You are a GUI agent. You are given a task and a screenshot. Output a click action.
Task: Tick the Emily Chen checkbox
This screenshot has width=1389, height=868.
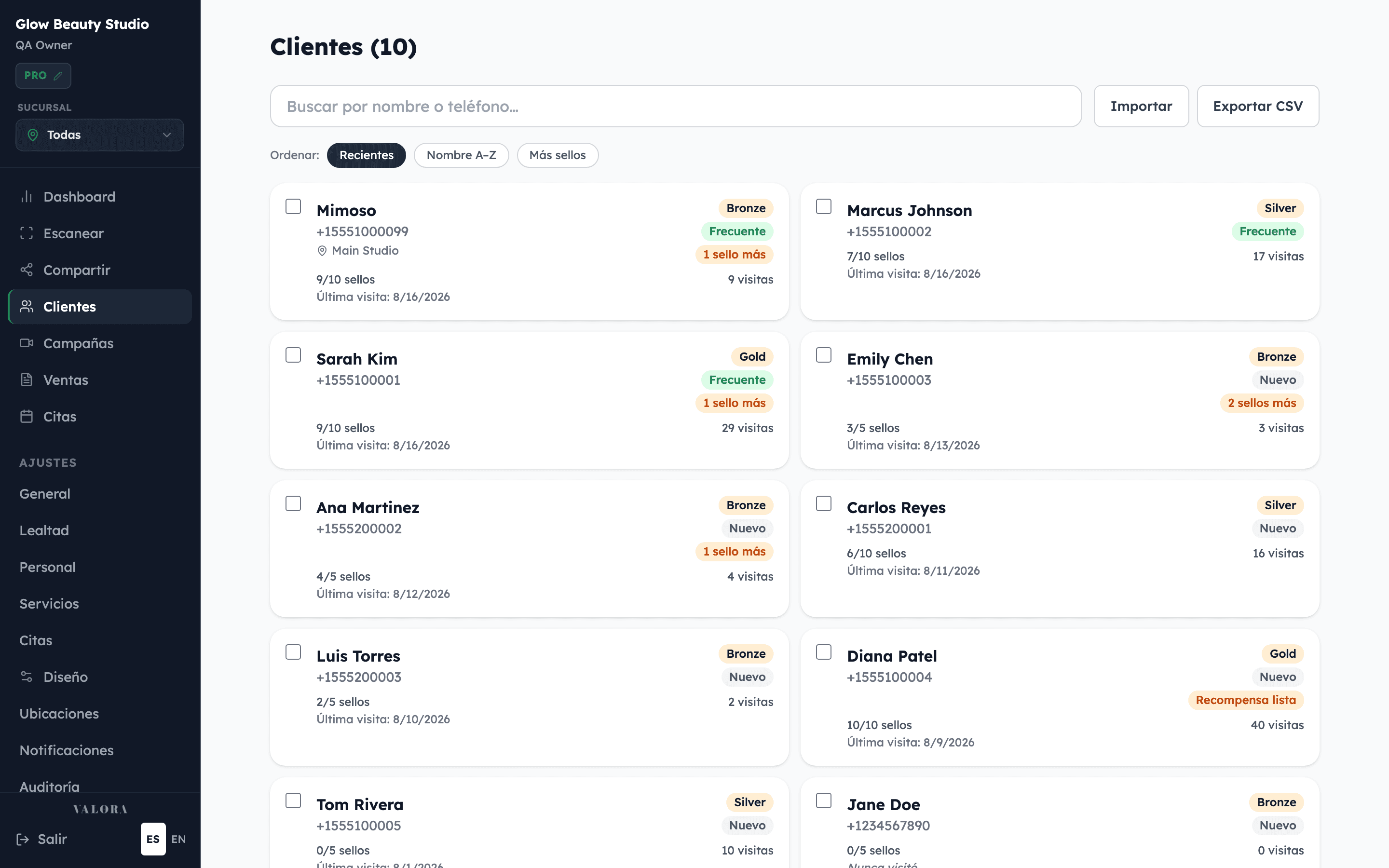824,355
